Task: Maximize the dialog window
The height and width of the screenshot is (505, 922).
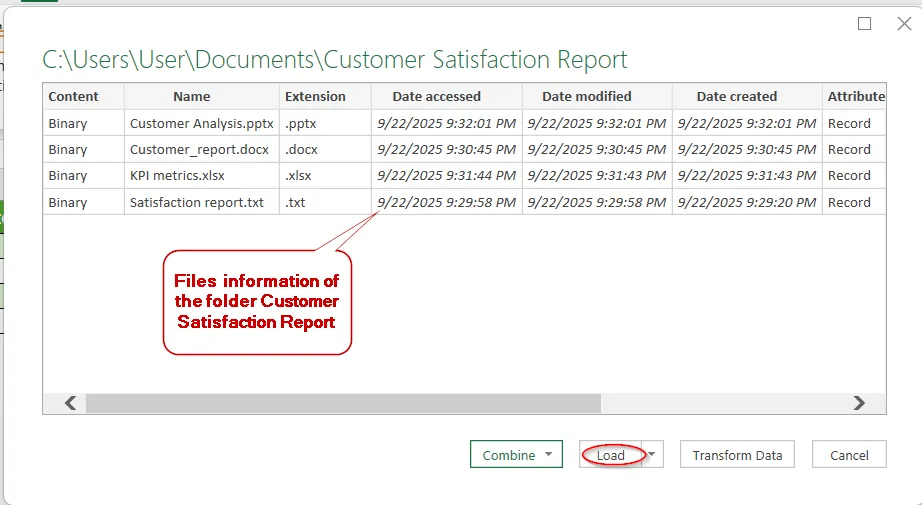Action: [864, 24]
